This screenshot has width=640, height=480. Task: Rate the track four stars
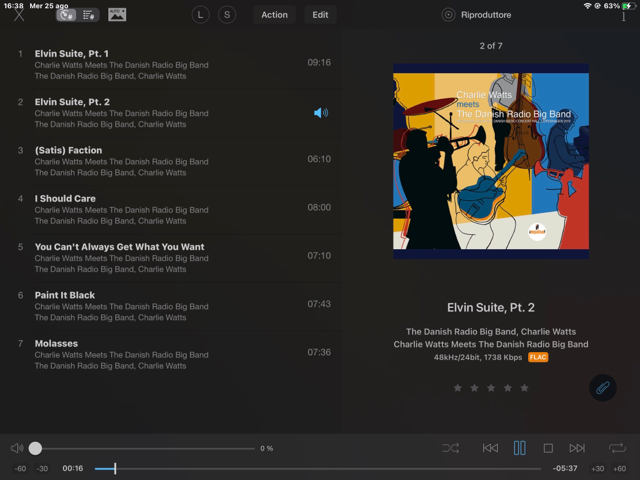pyautogui.click(x=508, y=388)
